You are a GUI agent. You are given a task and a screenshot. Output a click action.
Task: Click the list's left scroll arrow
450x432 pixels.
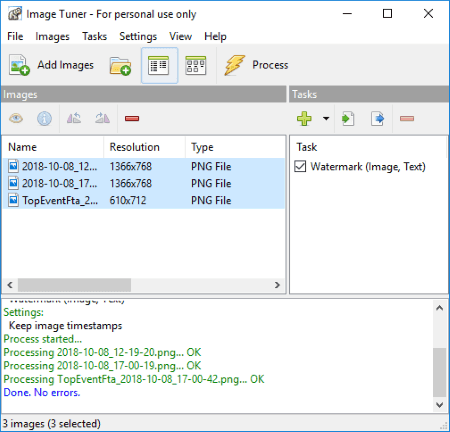click(10, 285)
